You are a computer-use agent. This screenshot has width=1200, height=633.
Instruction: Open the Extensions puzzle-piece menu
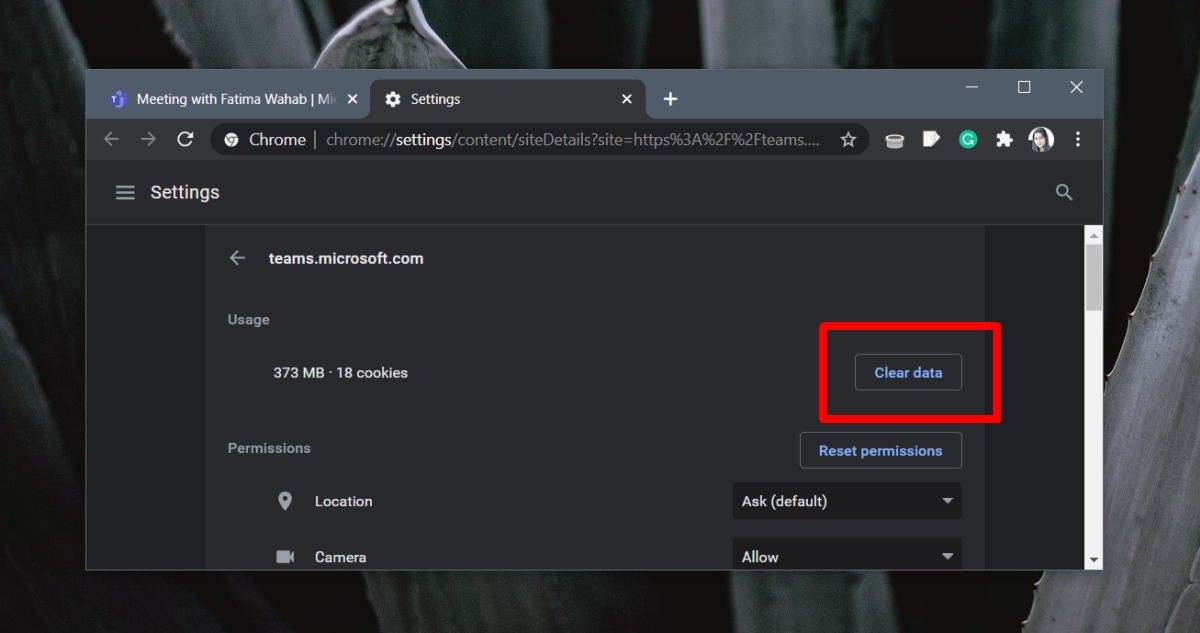pos(1005,139)
